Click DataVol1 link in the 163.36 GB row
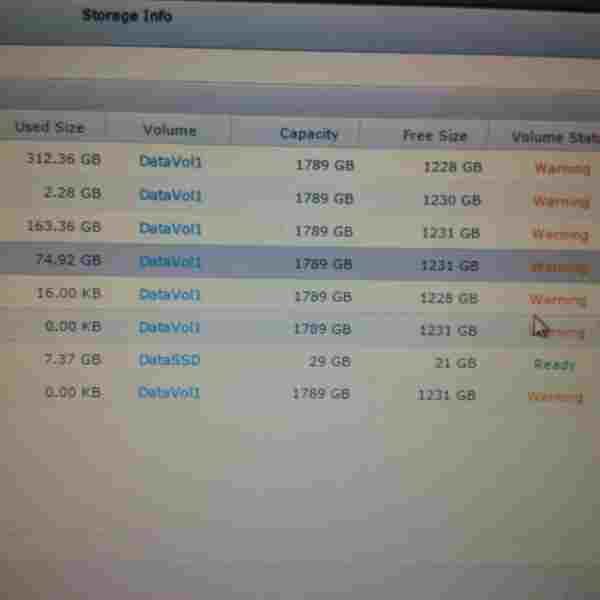This screenshot has height=600, width=600. click(x=170, y=228)
